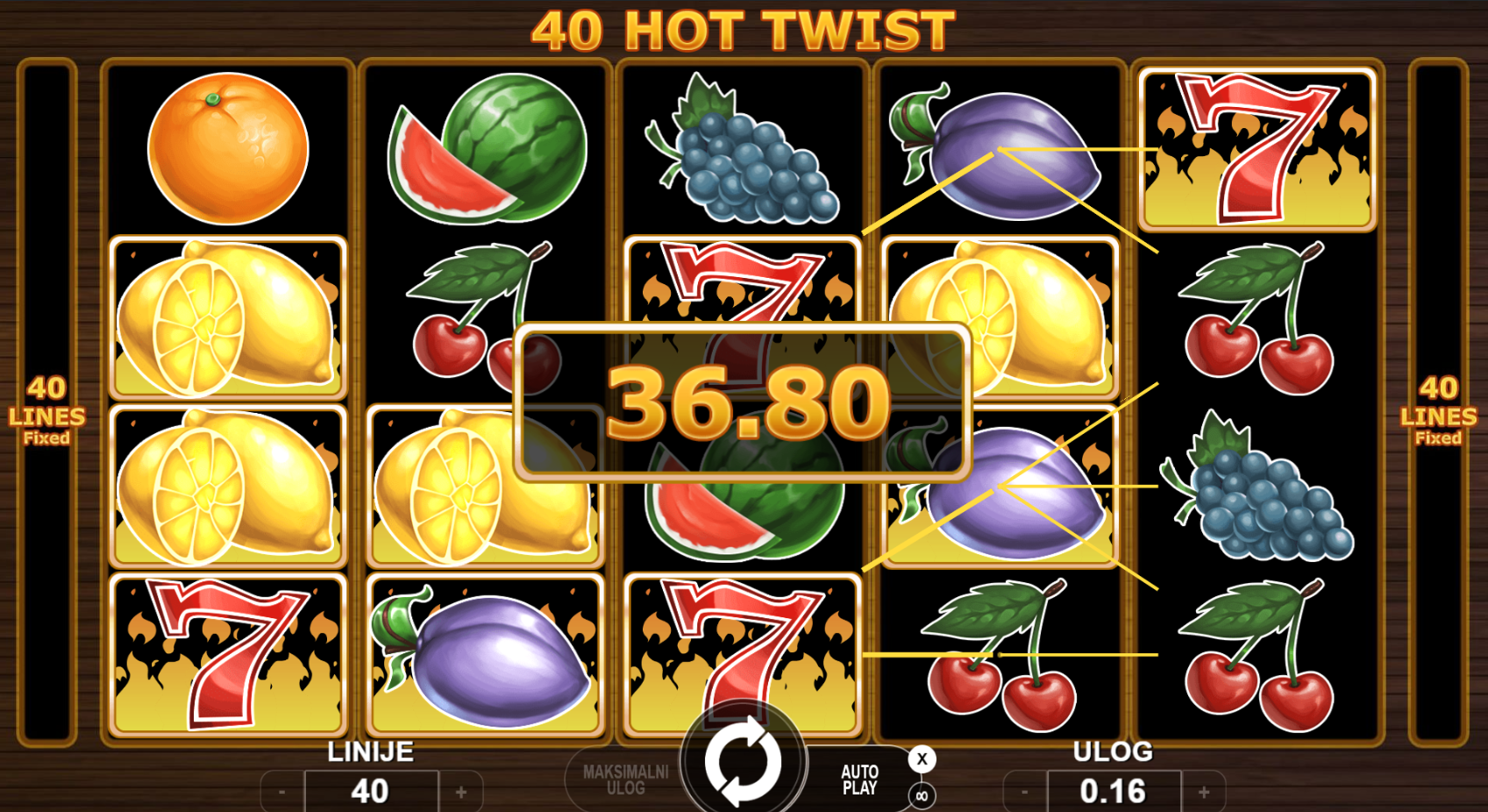Increase ULOG with the plus button
The height and width of the screenshot is (812, 1488).
pos(1204,792)
